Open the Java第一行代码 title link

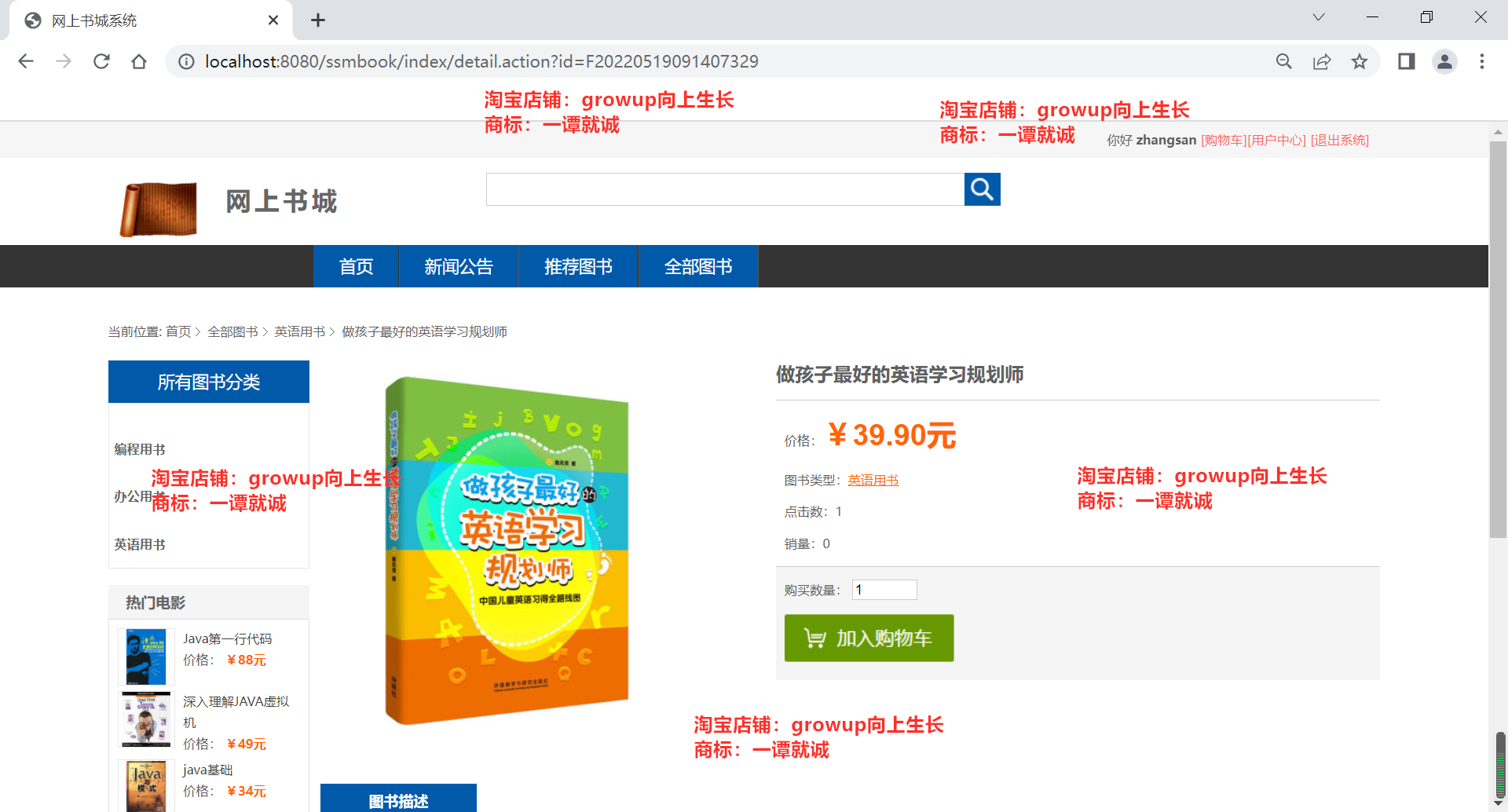(x=228, y=638)
